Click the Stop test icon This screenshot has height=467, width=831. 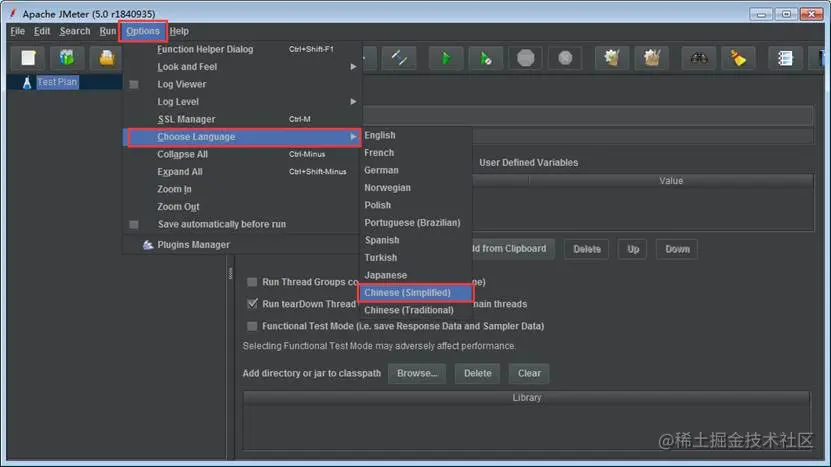coord(525,58)
